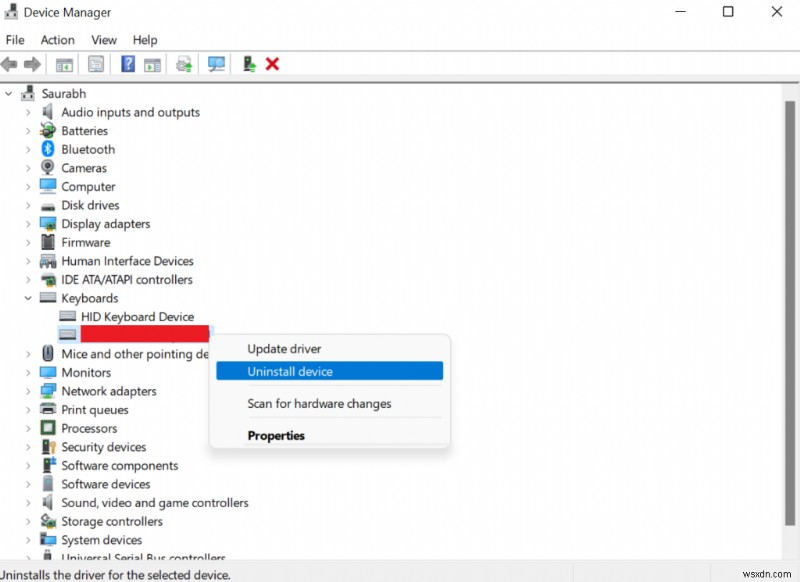This screenshot has height=582, width=800.
Task: Click the Network adapters icon
Action: coord(48,391)
